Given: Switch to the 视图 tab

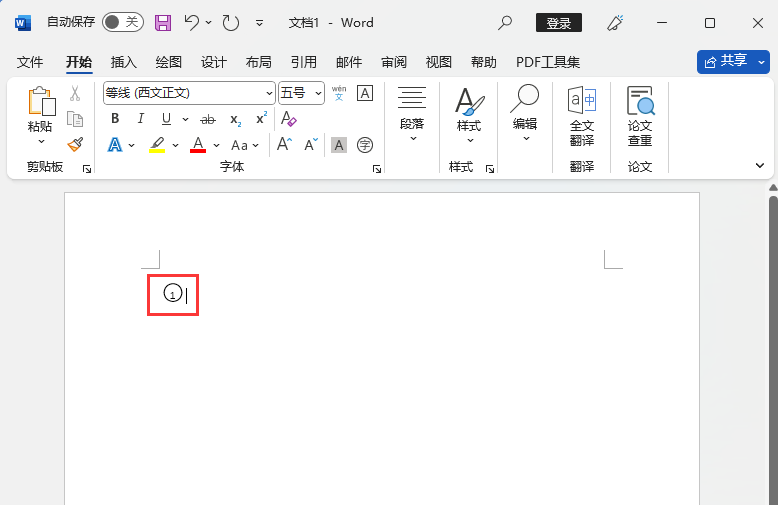Looking at the screenshot, I should coord(439,62).
